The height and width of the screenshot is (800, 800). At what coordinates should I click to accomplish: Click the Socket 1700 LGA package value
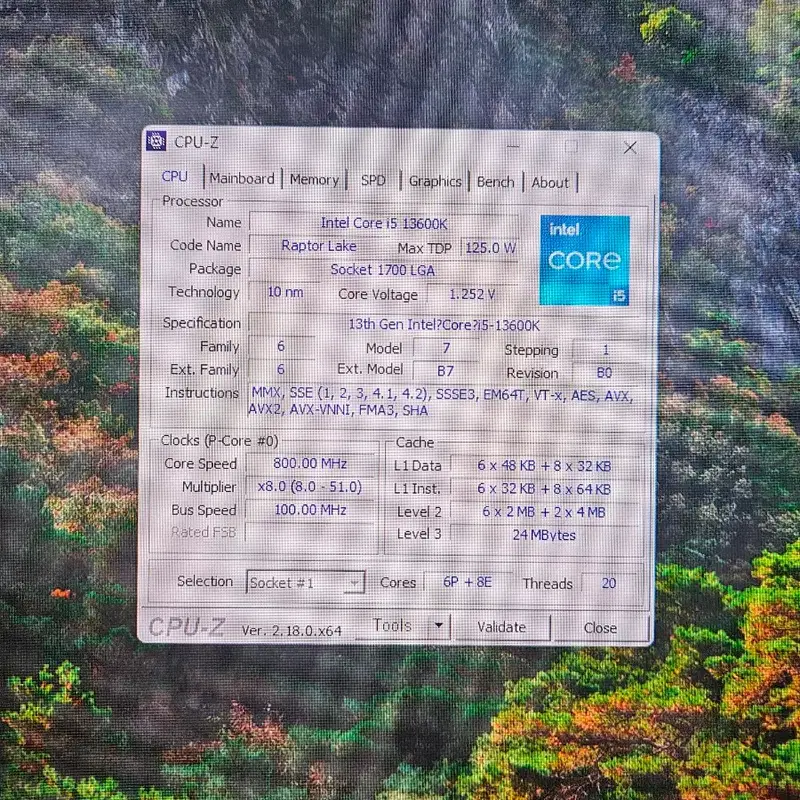click(383, 270)
